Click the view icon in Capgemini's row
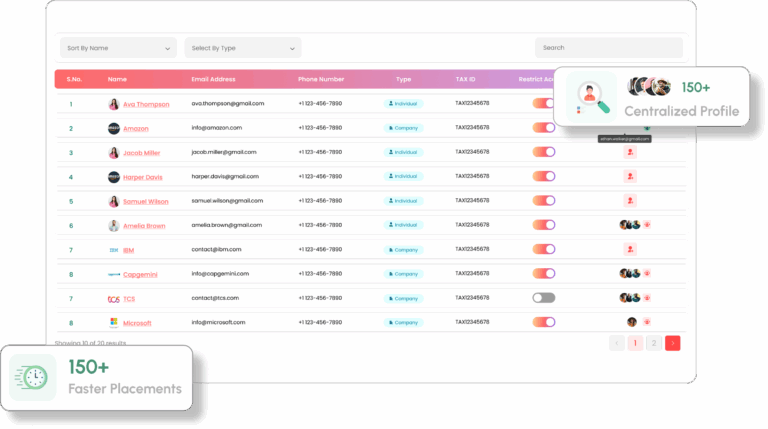Screen dimensions: 768x429 click(x=647, y=273)
